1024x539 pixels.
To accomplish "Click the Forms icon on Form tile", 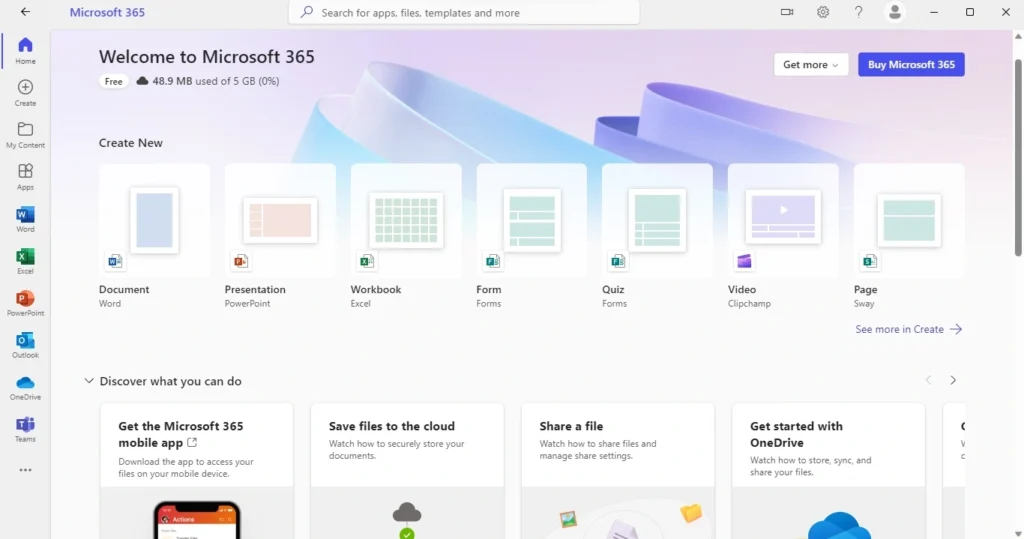I will (x=492, y=261).
